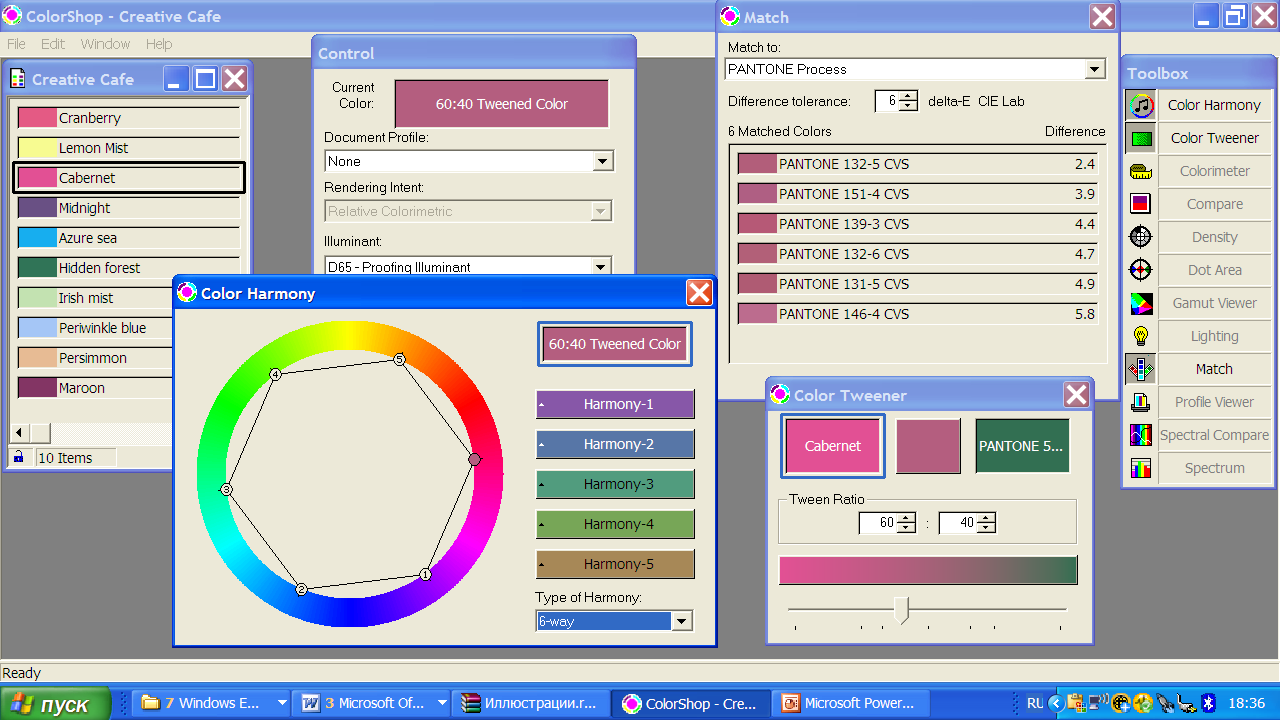Select the Harmony-4 green swatch
The height and width of the screenshot is (720, 1280).
click(615, 524)
